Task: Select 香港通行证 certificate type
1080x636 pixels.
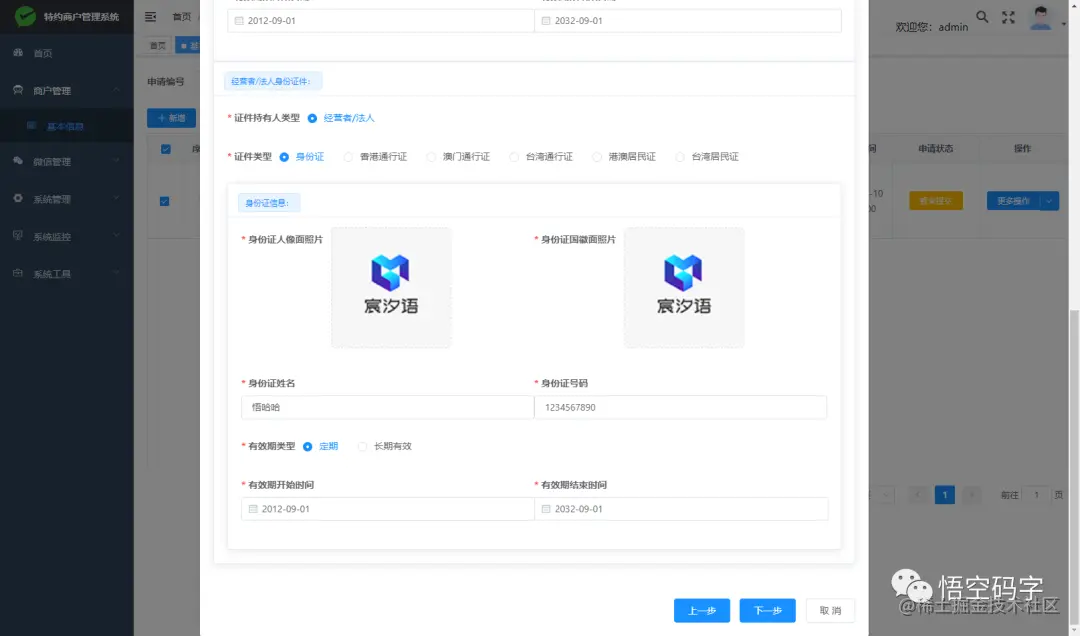Action: tap(348, 156)
